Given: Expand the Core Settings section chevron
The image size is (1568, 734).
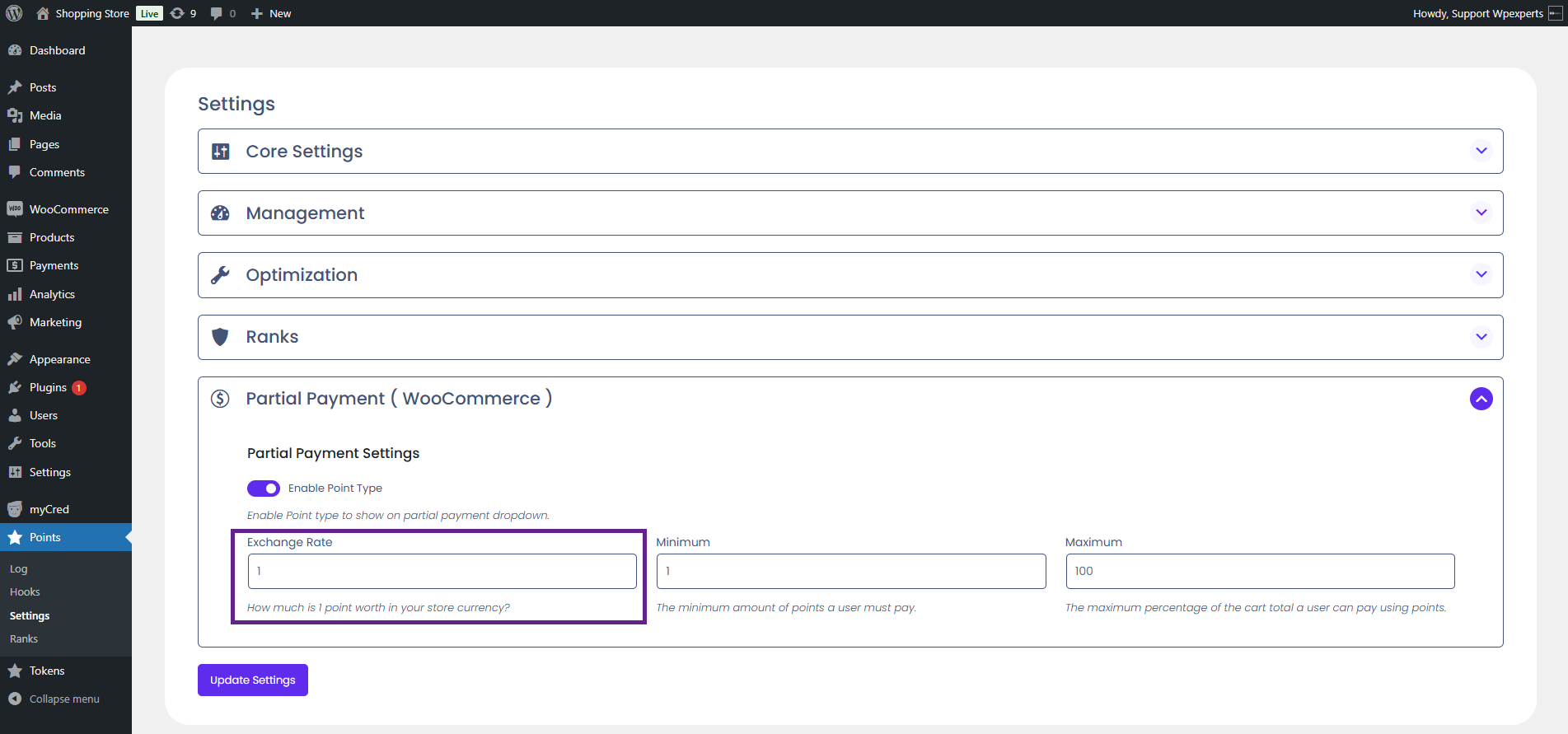Looking at the screenshot, I should click(x=1481, y=151).
